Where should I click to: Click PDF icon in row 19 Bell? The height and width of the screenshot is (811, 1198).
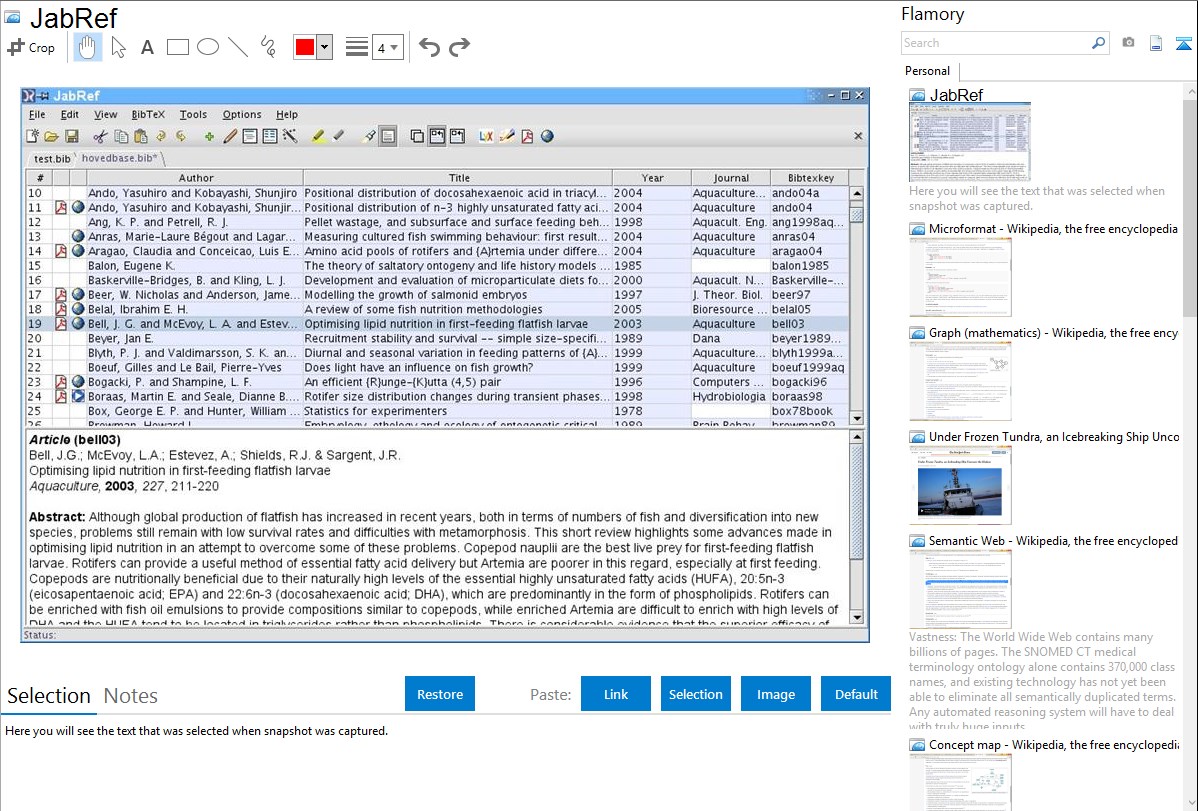pos(61,323)
